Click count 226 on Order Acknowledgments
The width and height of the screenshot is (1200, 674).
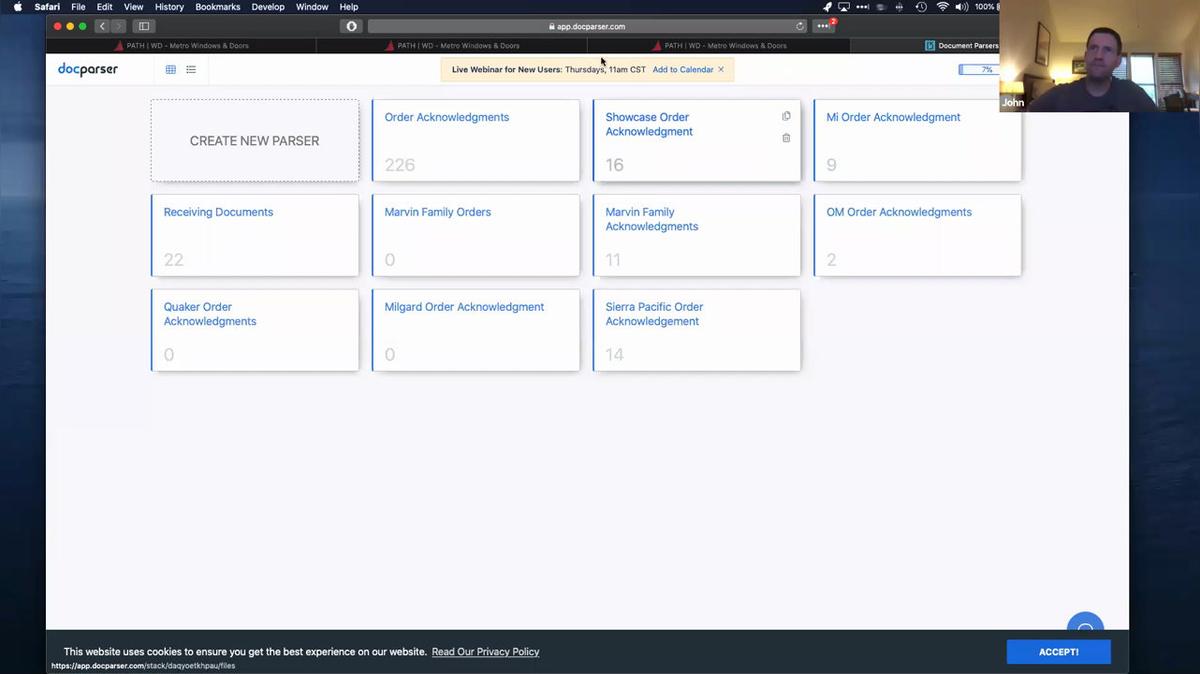pos(400,165)
